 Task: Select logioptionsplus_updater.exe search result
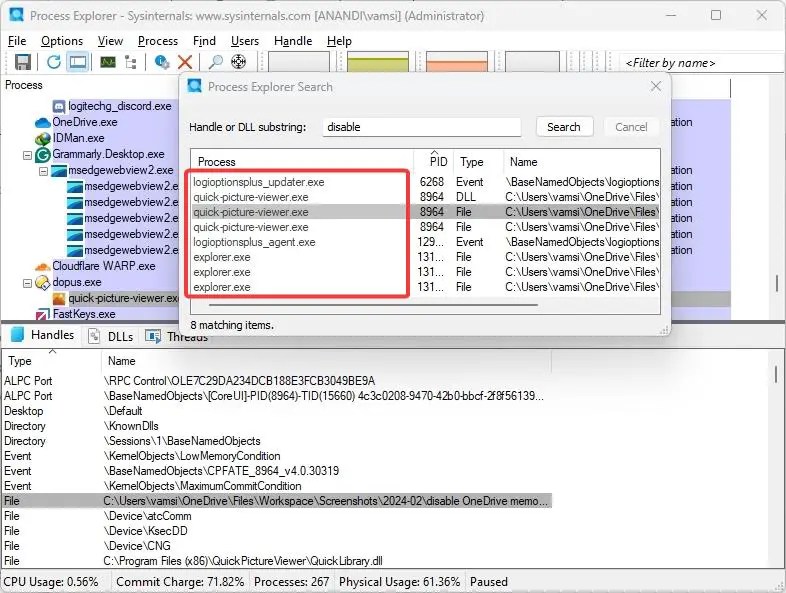425,182
